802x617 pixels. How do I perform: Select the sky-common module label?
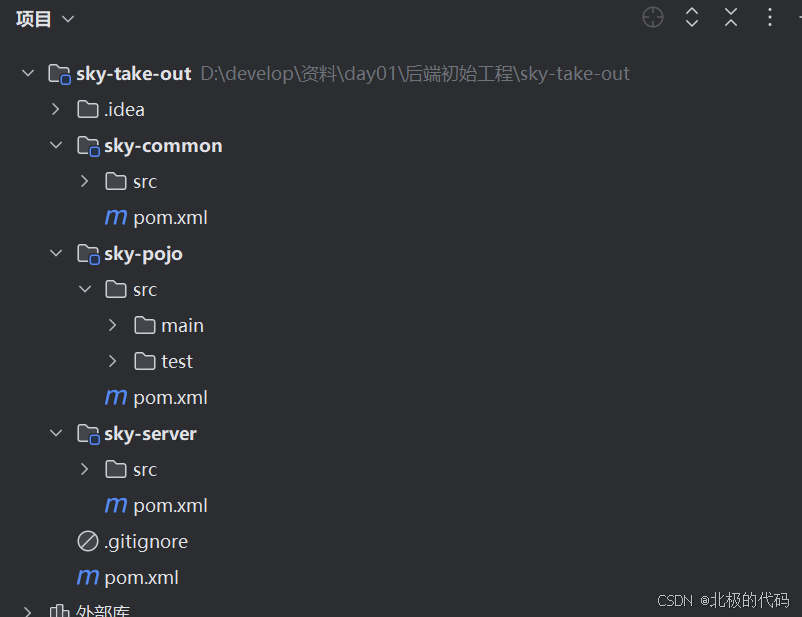pos(163,145)
